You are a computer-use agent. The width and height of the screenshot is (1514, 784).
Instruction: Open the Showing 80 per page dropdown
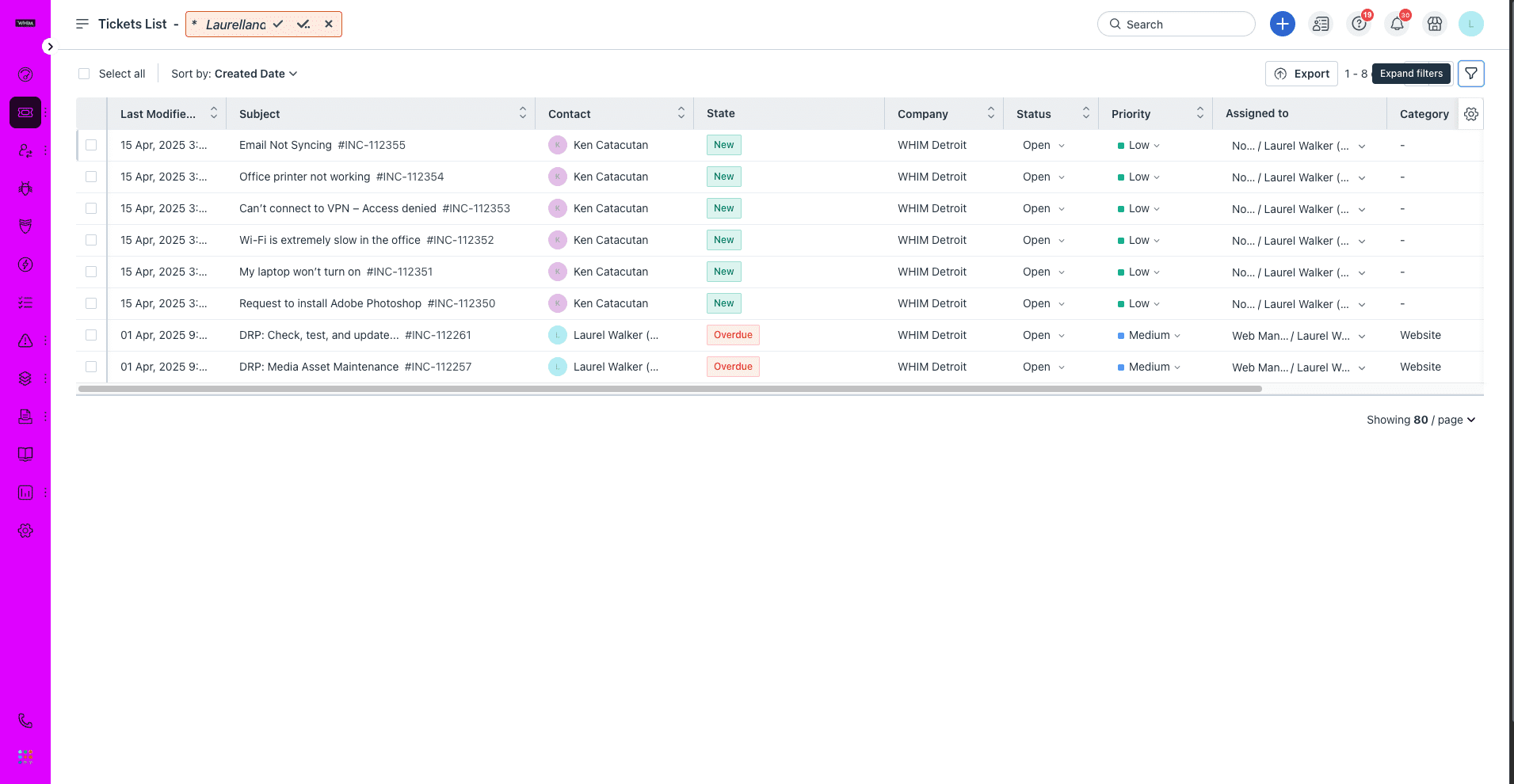1421,420
